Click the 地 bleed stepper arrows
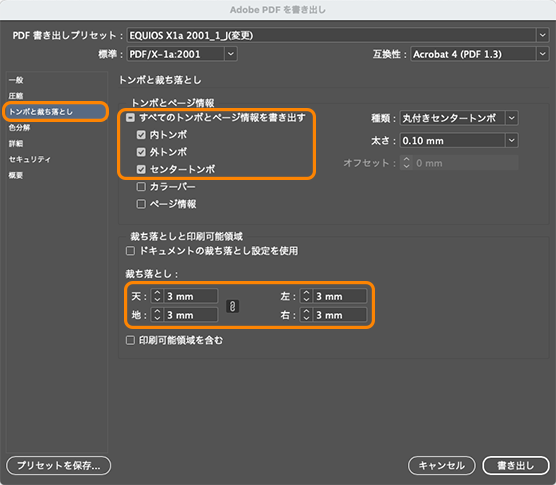 pos(157,315)
